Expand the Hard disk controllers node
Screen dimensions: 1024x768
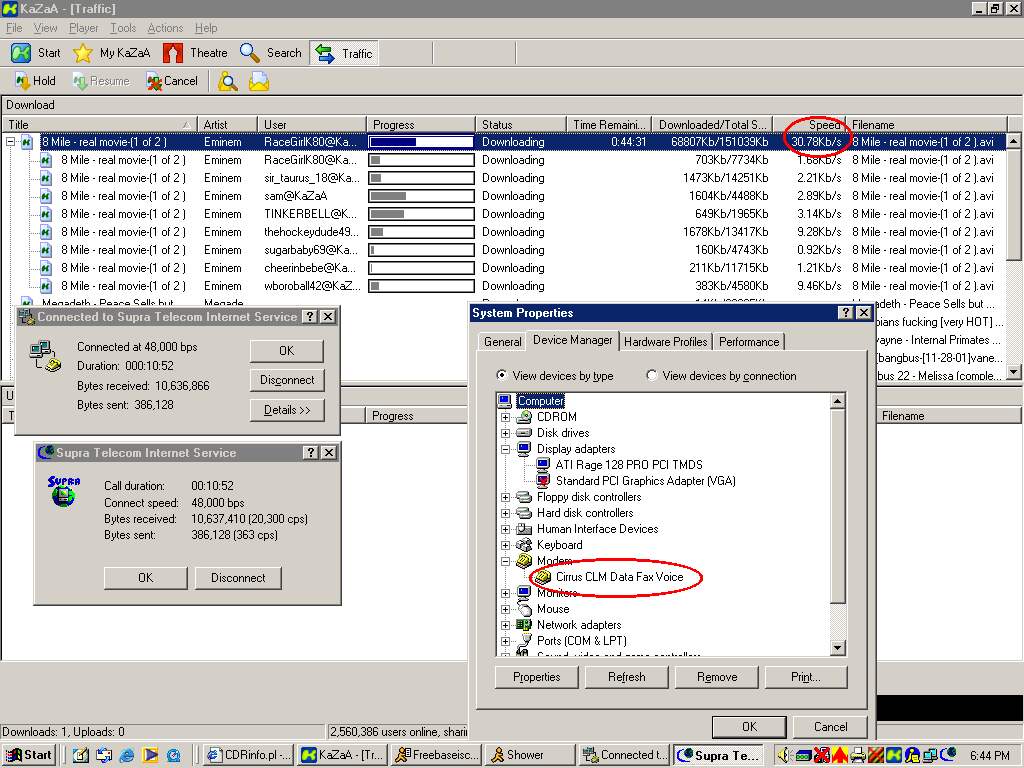[x=505, y=513]
